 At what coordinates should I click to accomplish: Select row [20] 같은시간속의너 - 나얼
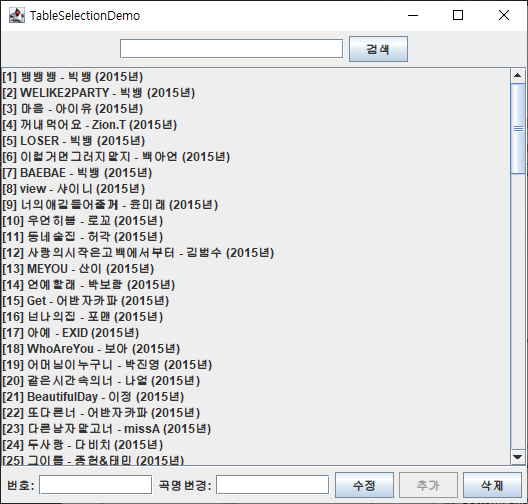pos(256,380)
